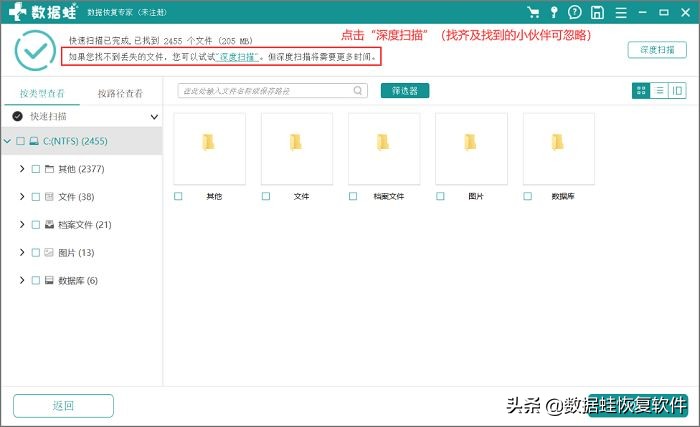Tick checkbox under 图片 thumbnail
The height and width of the screenshot is (427, 700).
tap(440, 196)
